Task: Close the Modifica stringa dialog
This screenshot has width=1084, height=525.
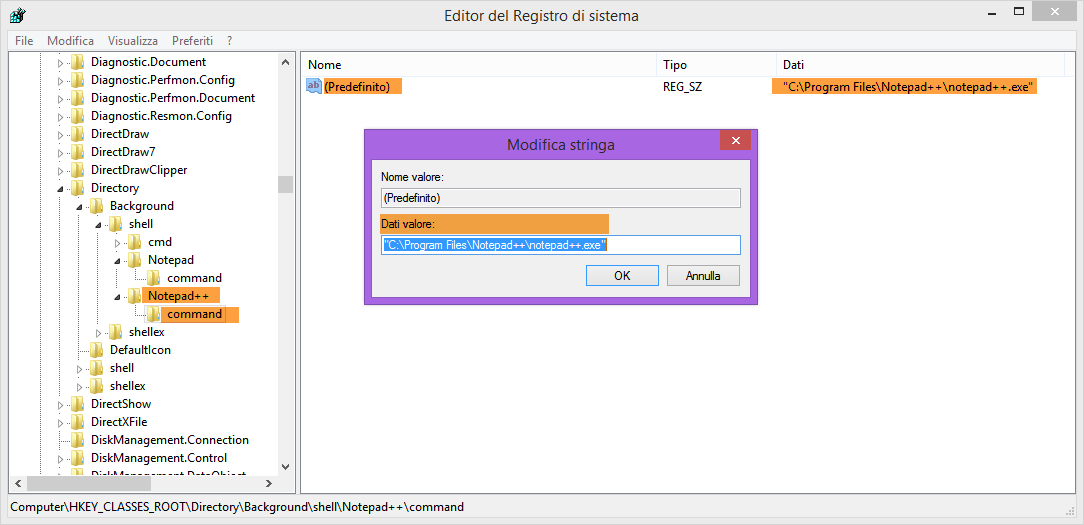Action: pos(736,140)
